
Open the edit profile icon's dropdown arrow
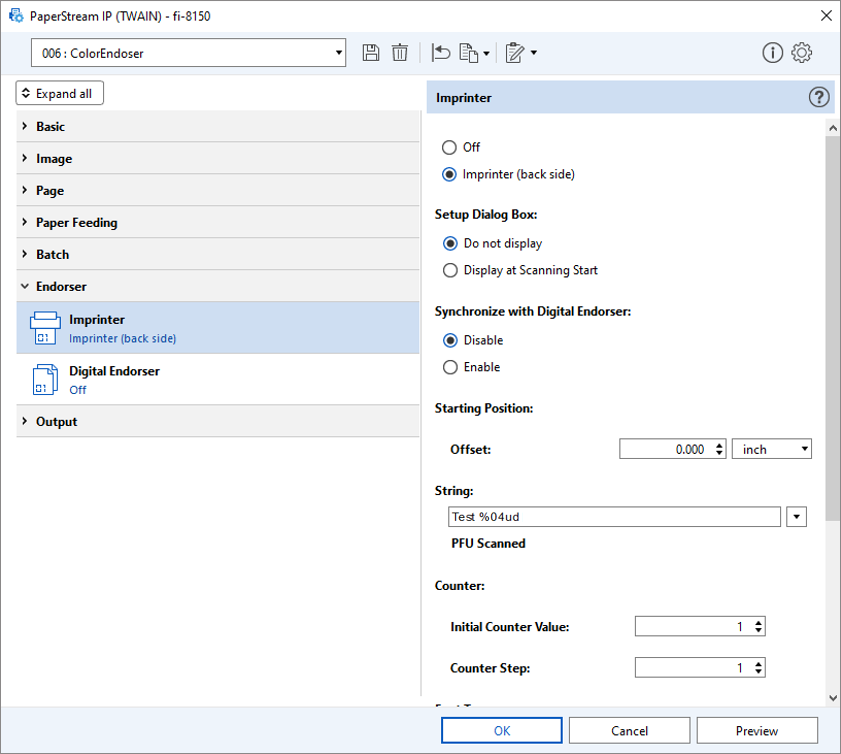click(534, 53)
